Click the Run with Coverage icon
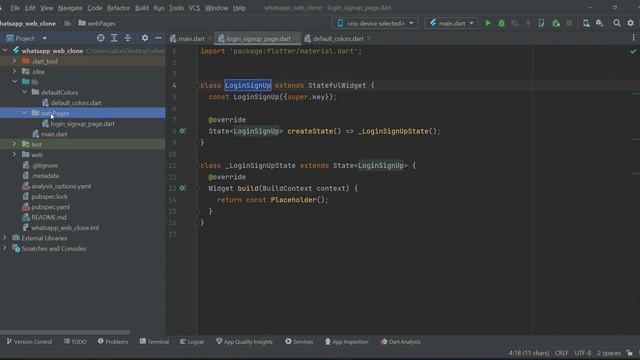The image size is (640, 360). (515, 24)
